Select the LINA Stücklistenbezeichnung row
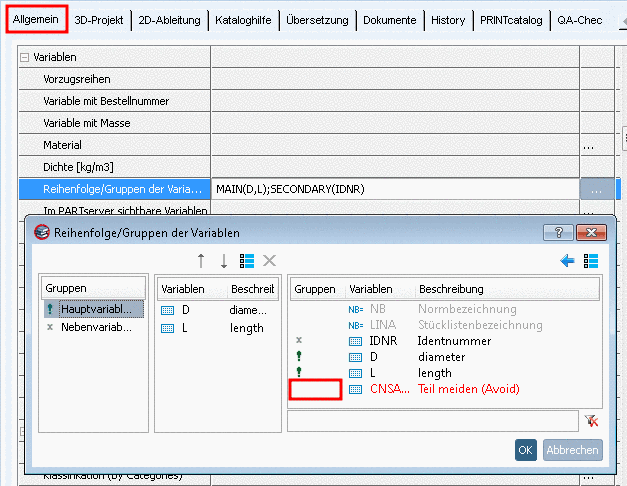 click(445, 325)
